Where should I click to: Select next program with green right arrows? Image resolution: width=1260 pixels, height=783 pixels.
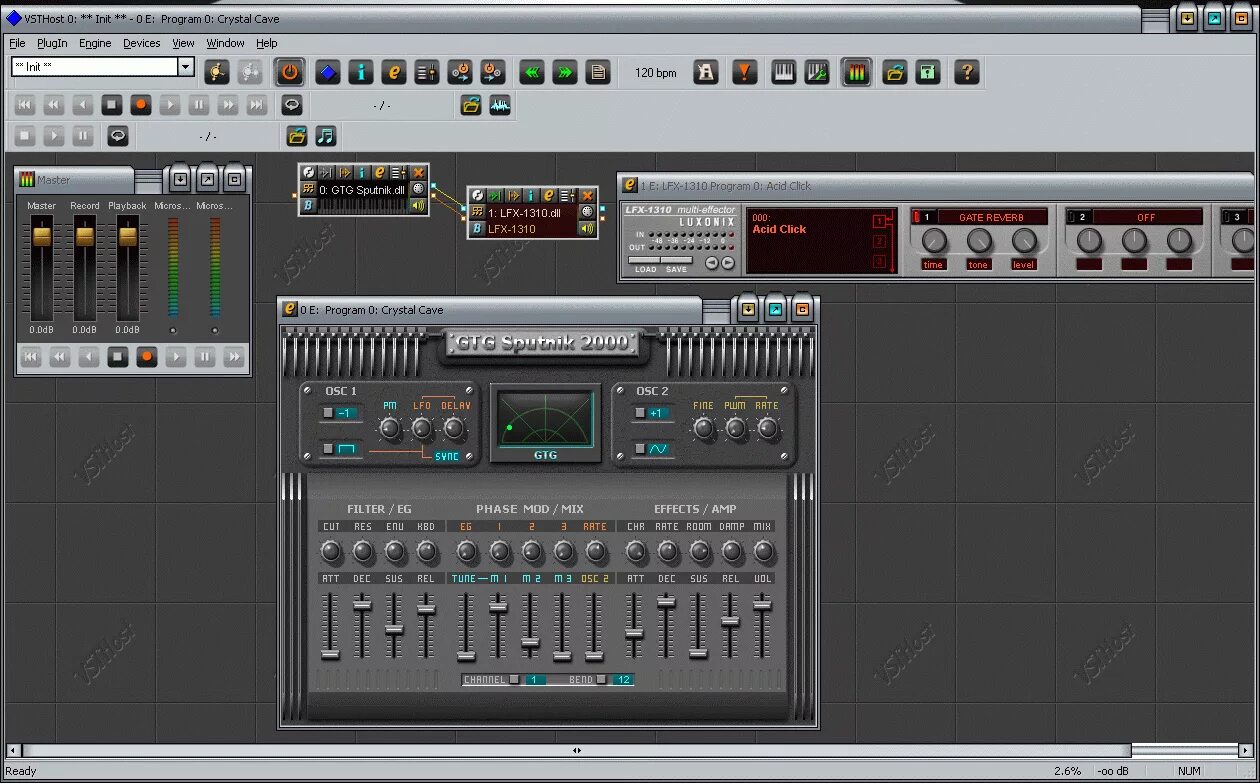[565, 72]
